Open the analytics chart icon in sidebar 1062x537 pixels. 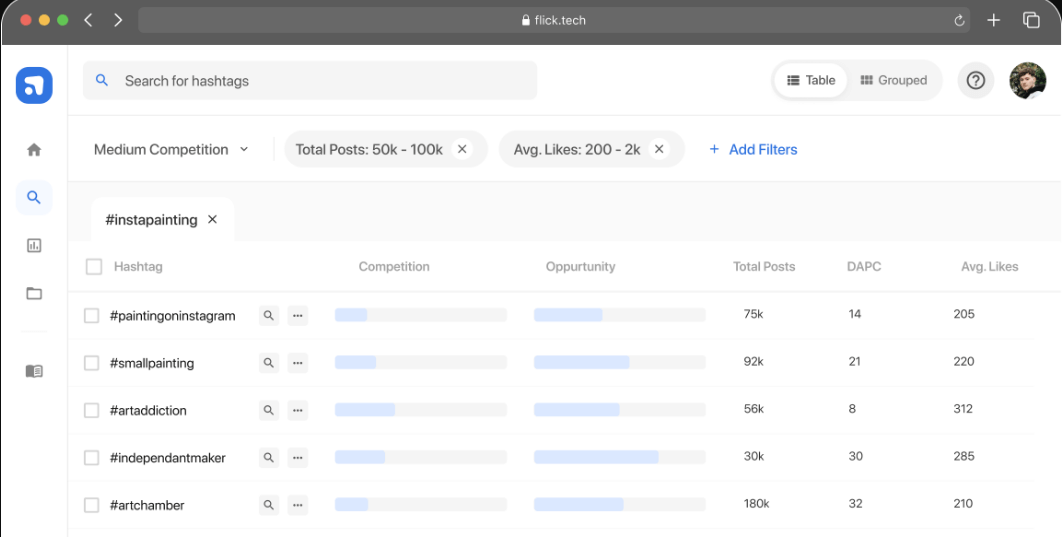coord(34,245)
